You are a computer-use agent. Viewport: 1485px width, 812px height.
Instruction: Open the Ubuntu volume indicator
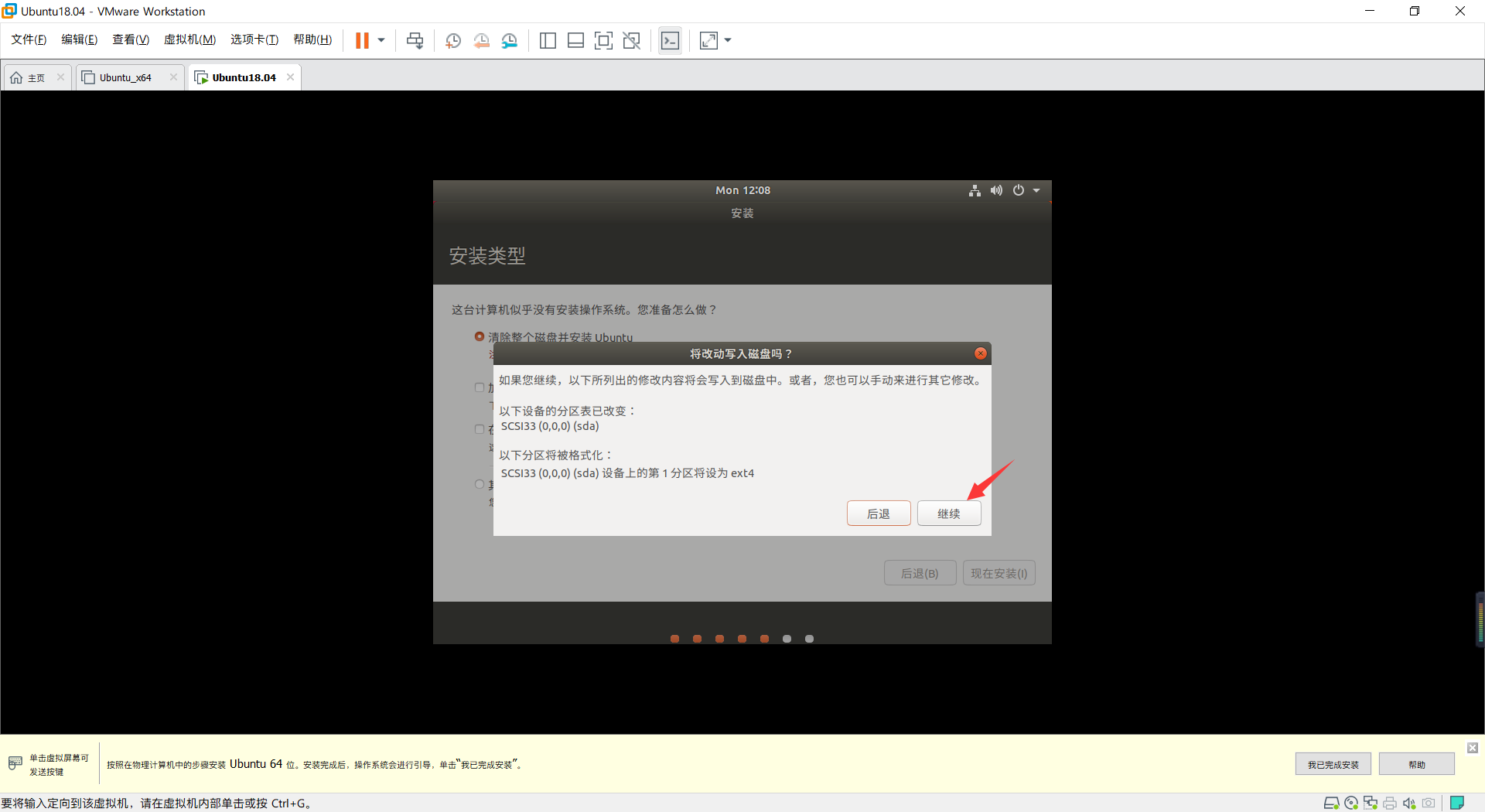(x=996, y=190)
